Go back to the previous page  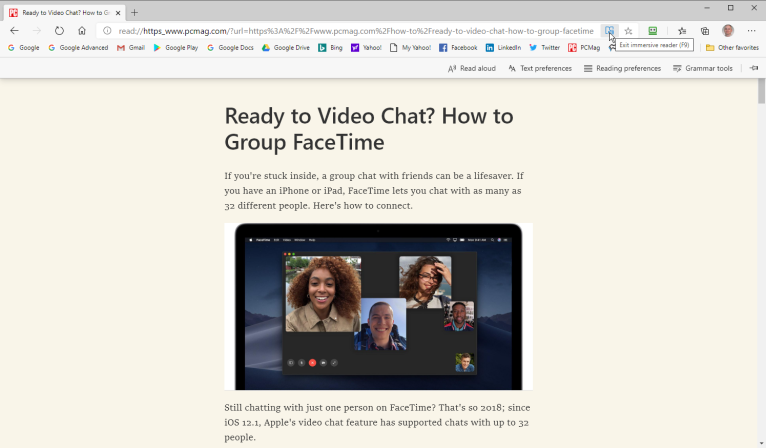pyautogui.click(x=14, y=31)
